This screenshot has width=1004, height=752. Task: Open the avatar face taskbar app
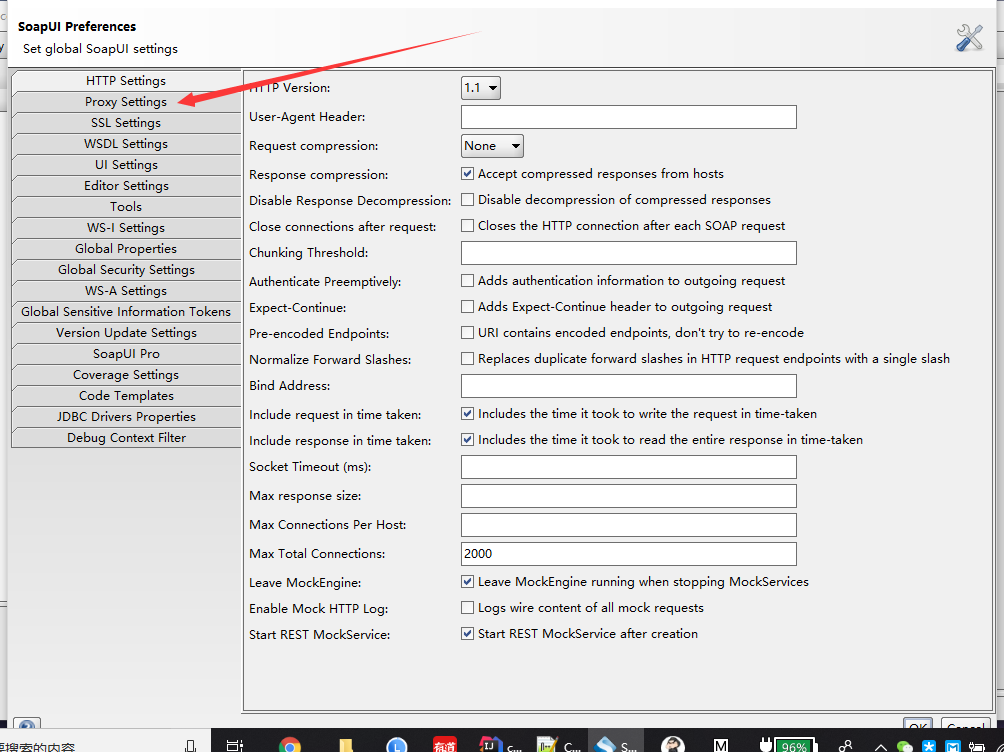coord(673,744)
